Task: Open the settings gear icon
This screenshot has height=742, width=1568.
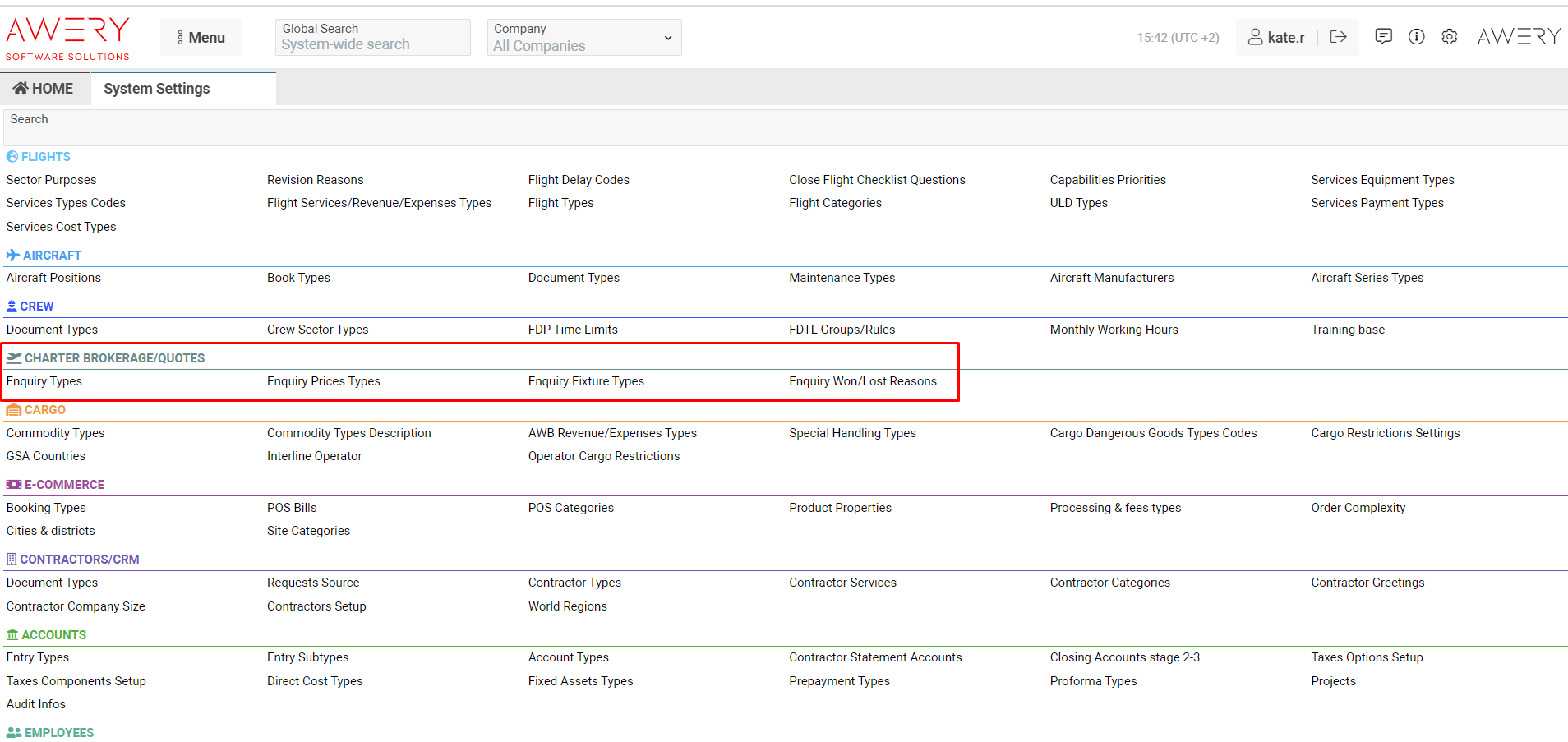Action: (x=1450, y=37)
